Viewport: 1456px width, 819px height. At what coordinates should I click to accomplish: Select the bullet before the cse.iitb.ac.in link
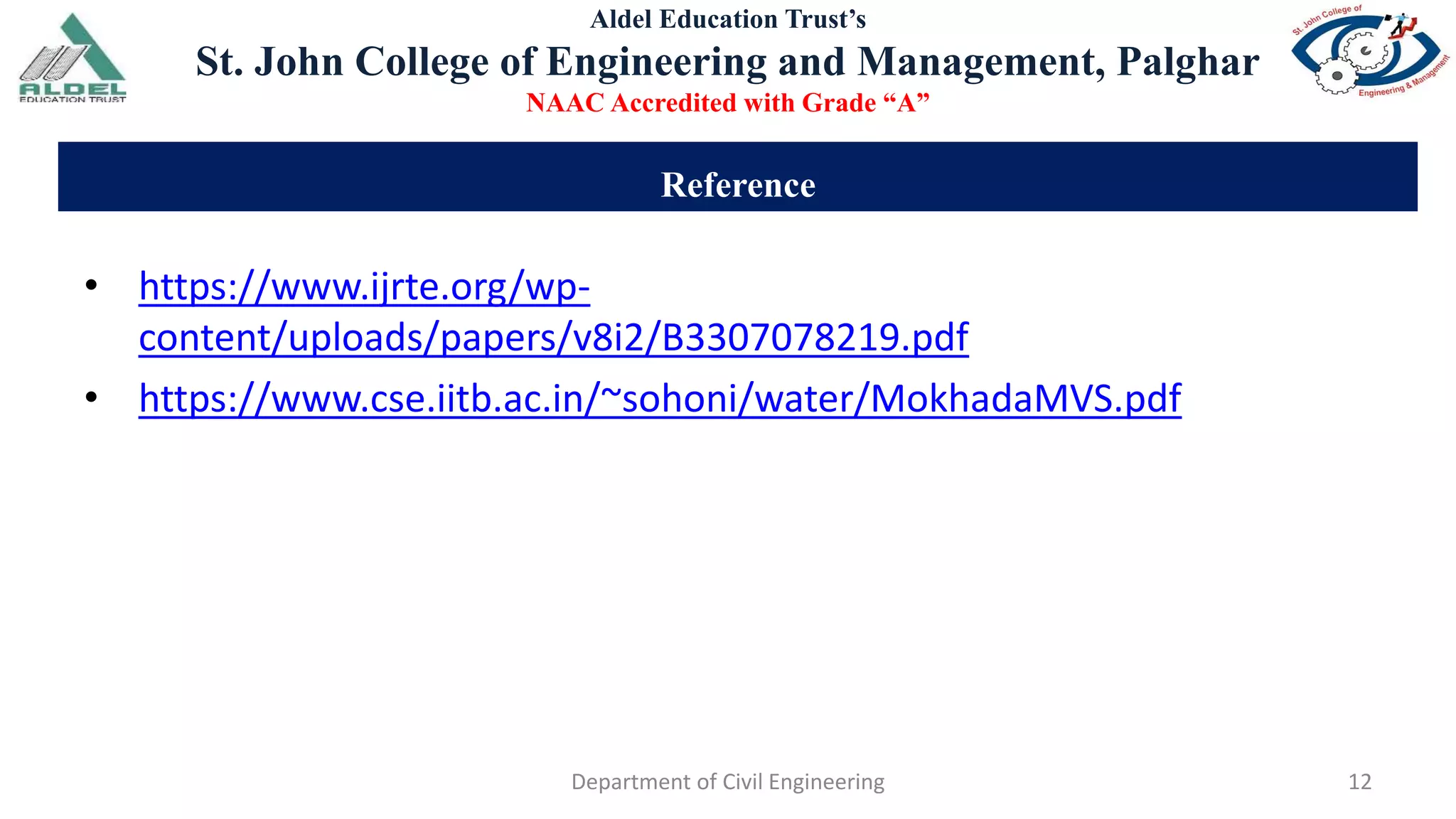click(90, 397)
